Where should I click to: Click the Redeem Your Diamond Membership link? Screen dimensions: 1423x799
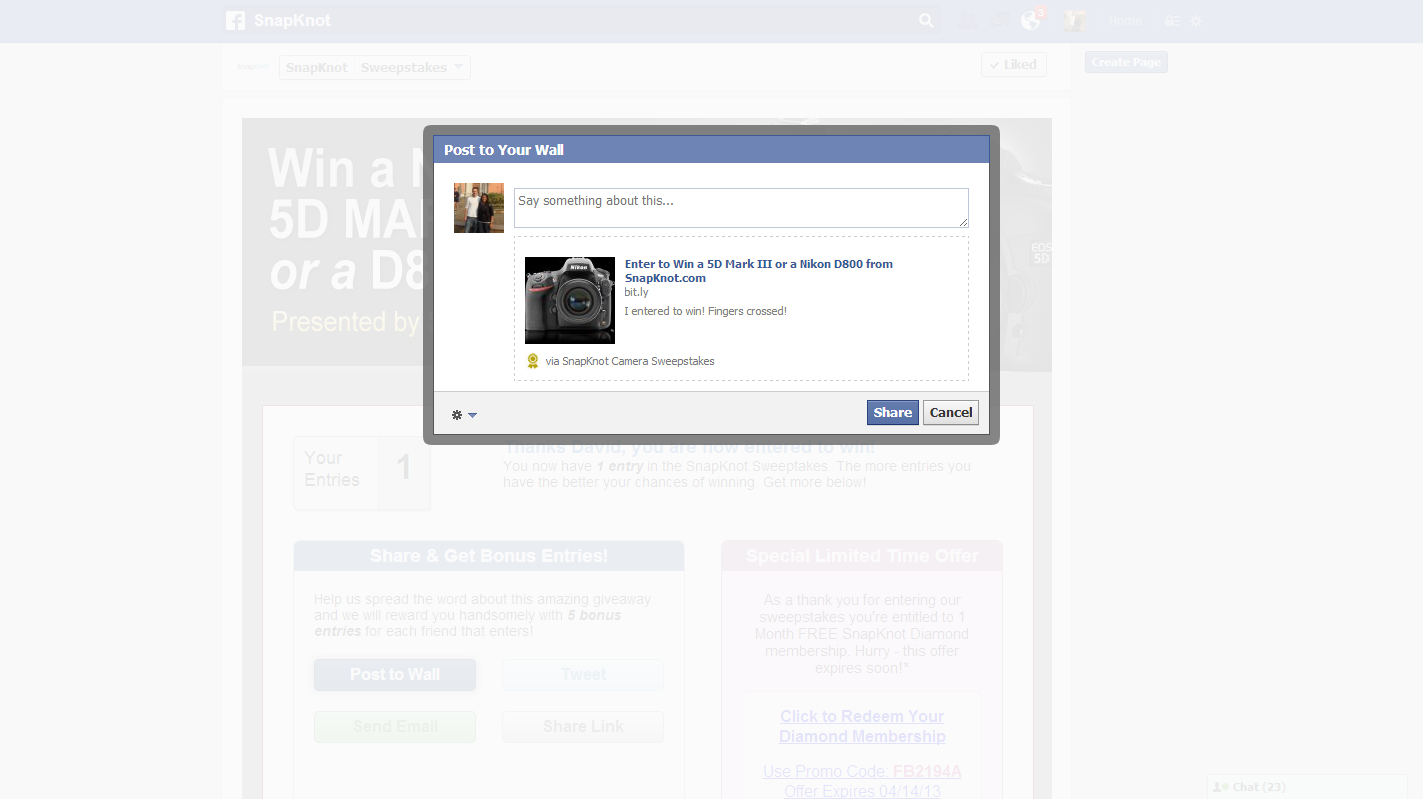[862, 726]
